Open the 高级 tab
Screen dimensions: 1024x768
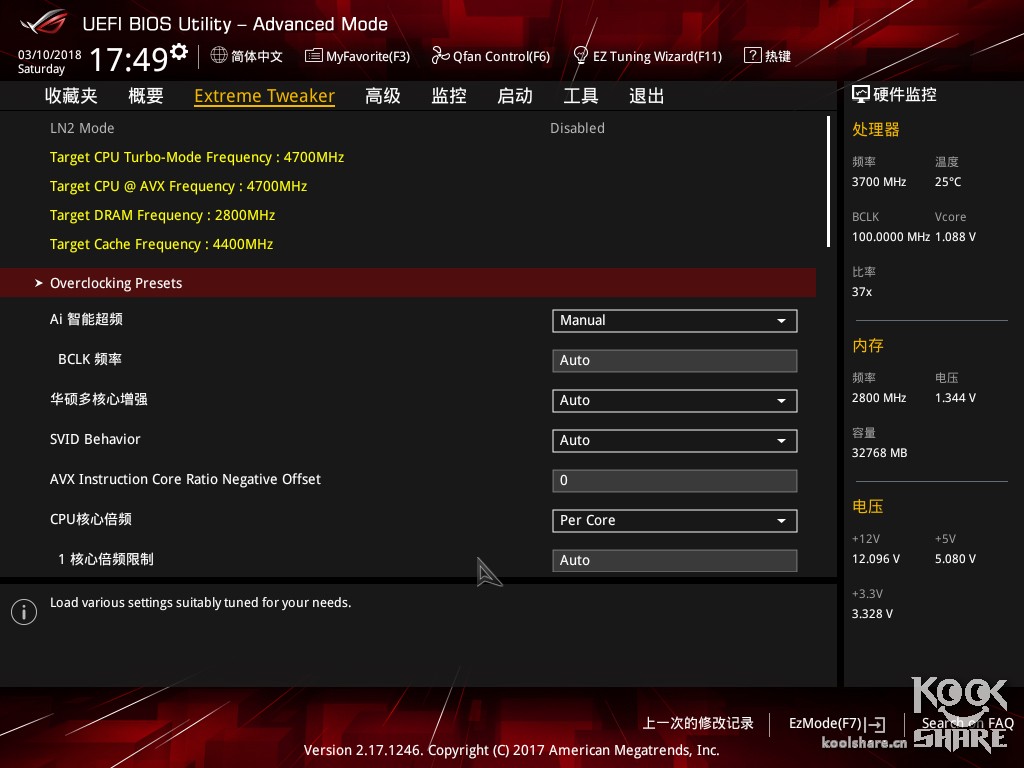tap(383, 96)
